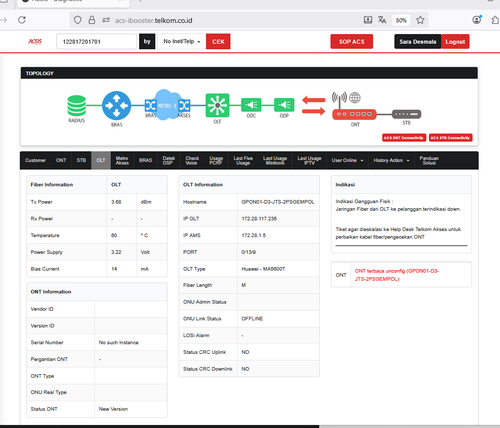This screenshot has width=500, height=428.
Task: Click the forward navigation arrow
Action: [x=3, y=20]
